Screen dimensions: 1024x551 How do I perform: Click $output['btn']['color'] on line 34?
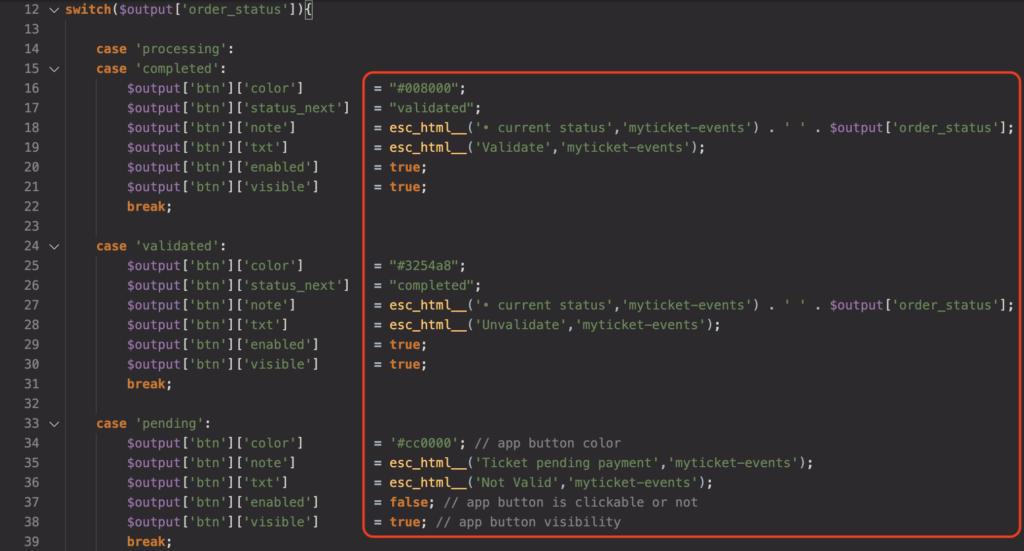tap(215, 443)
